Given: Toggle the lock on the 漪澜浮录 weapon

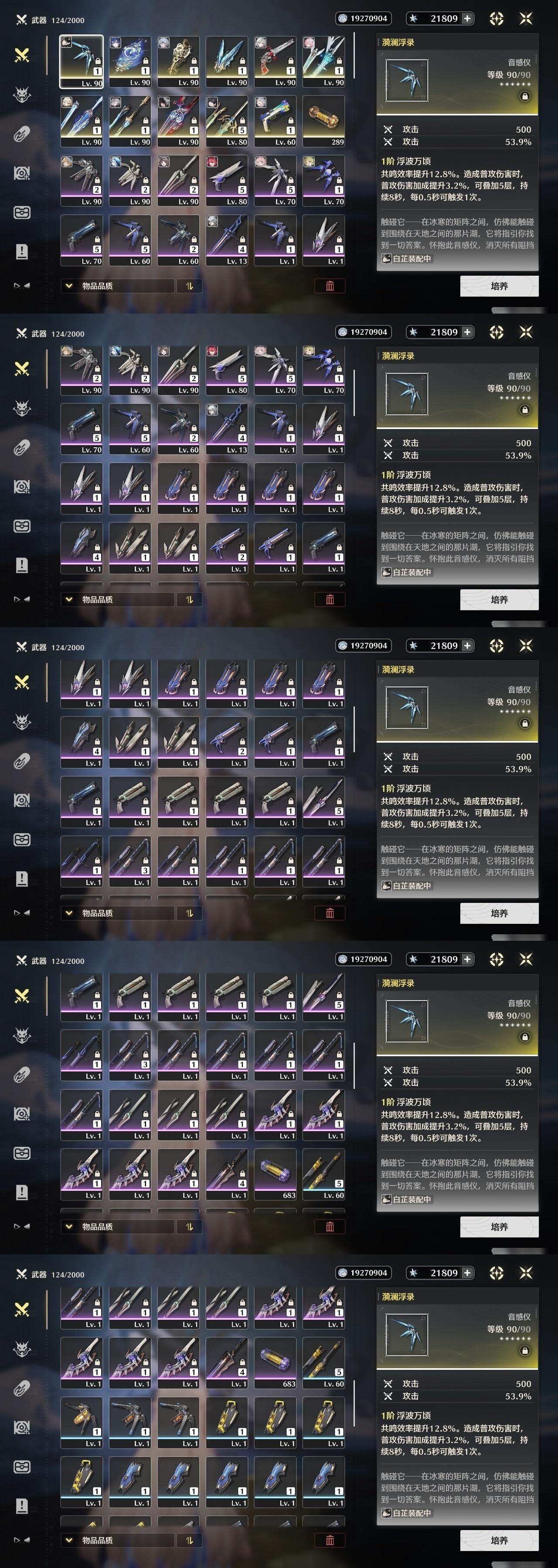Looking at the screenshot, I should [524, 96].
